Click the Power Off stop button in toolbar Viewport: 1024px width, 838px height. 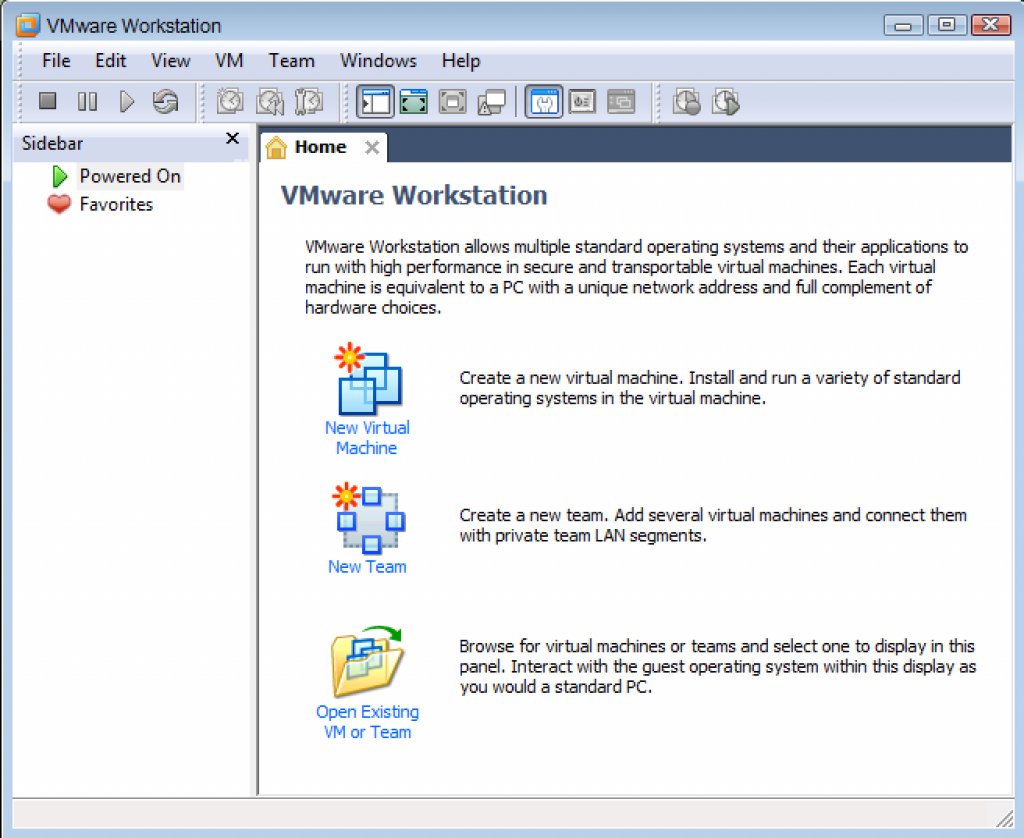(47, 101)
